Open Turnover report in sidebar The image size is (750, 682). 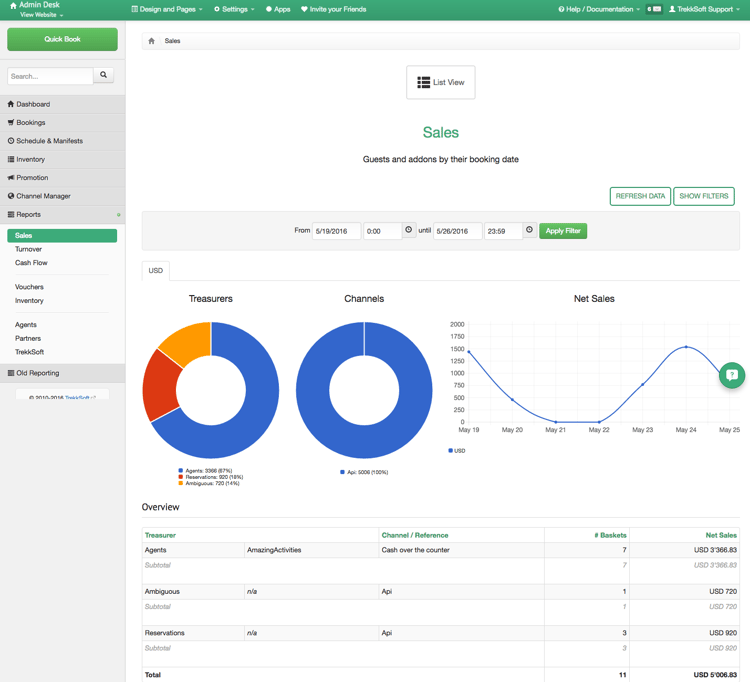pyautogui.click(x=28, y=249)
